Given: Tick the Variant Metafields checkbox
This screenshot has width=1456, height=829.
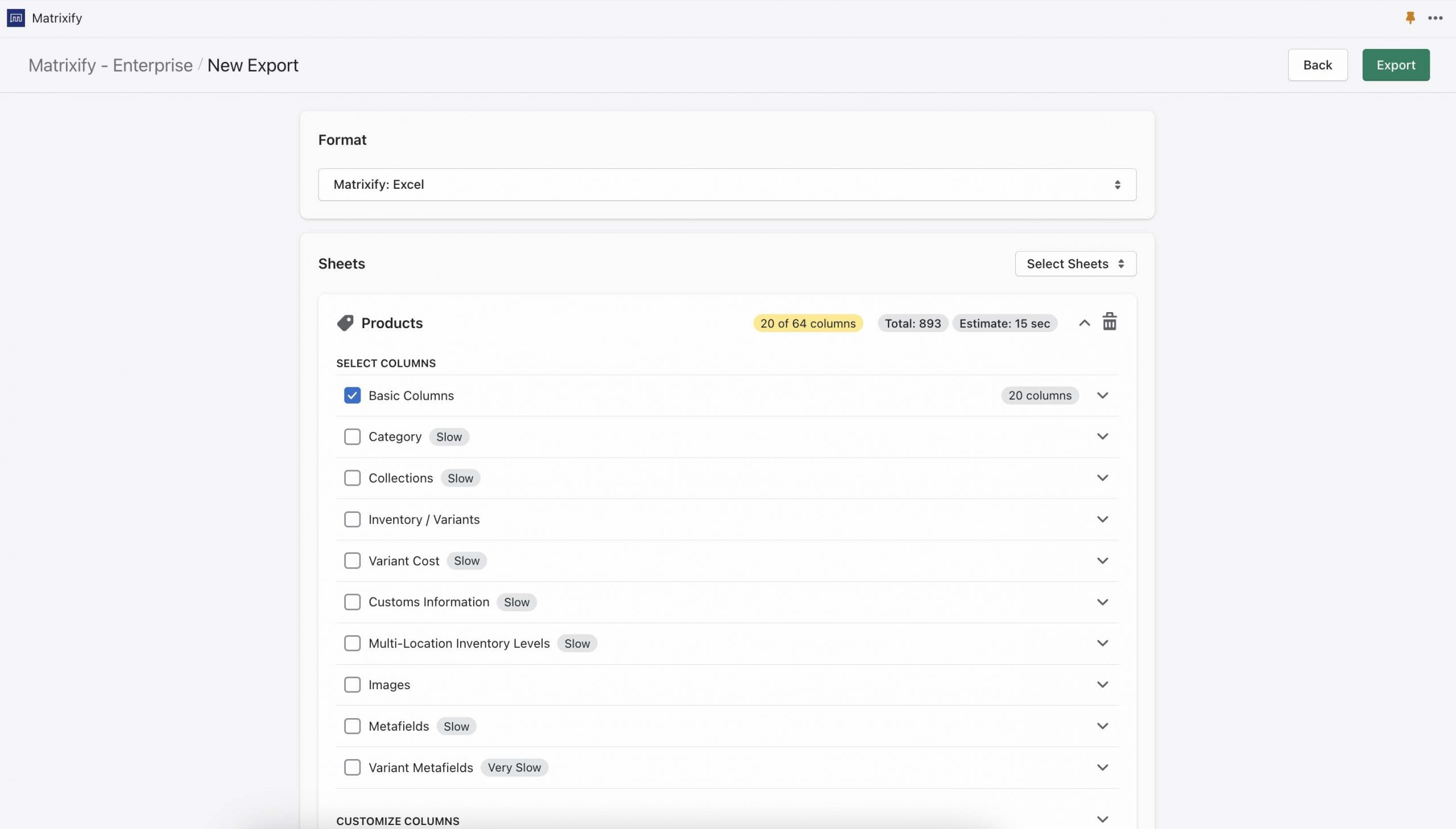Looking at the screenshot, I should point(352,767).
